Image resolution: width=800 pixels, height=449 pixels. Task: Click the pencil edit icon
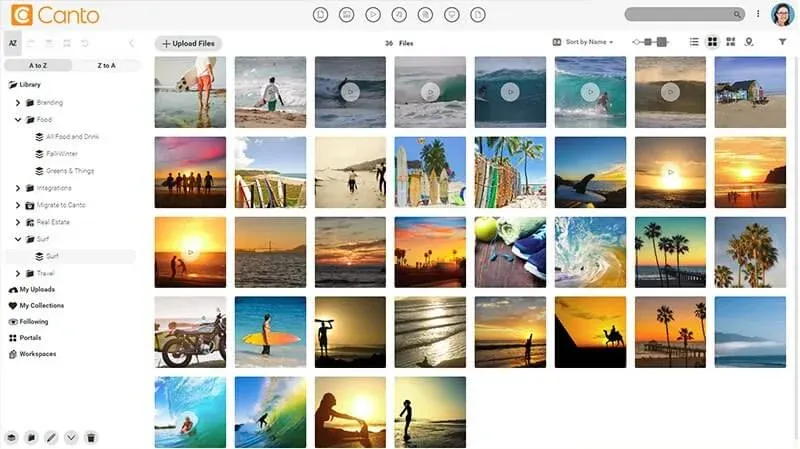(x=51, y=437)
